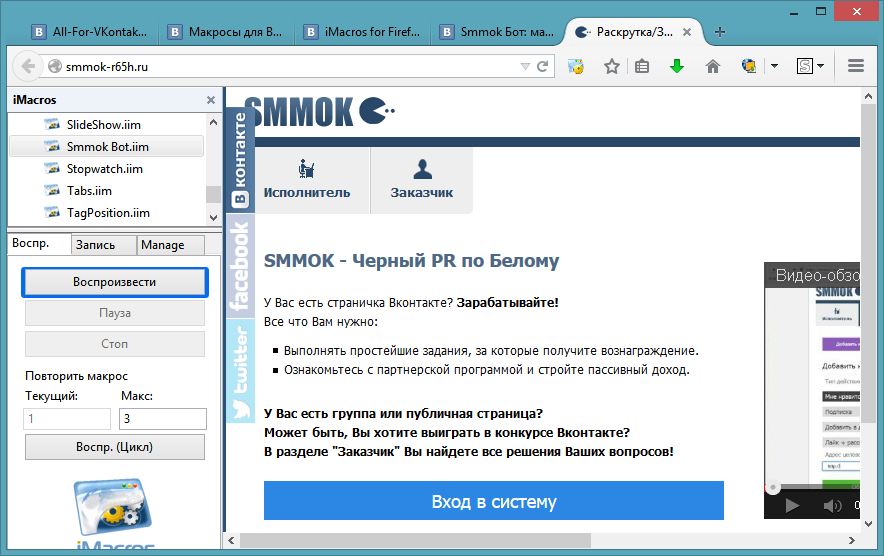Image resolution: width=884 pixels, height=556 pixels.
Task: Click the Стоп button
Action: (x=114, y=344)
